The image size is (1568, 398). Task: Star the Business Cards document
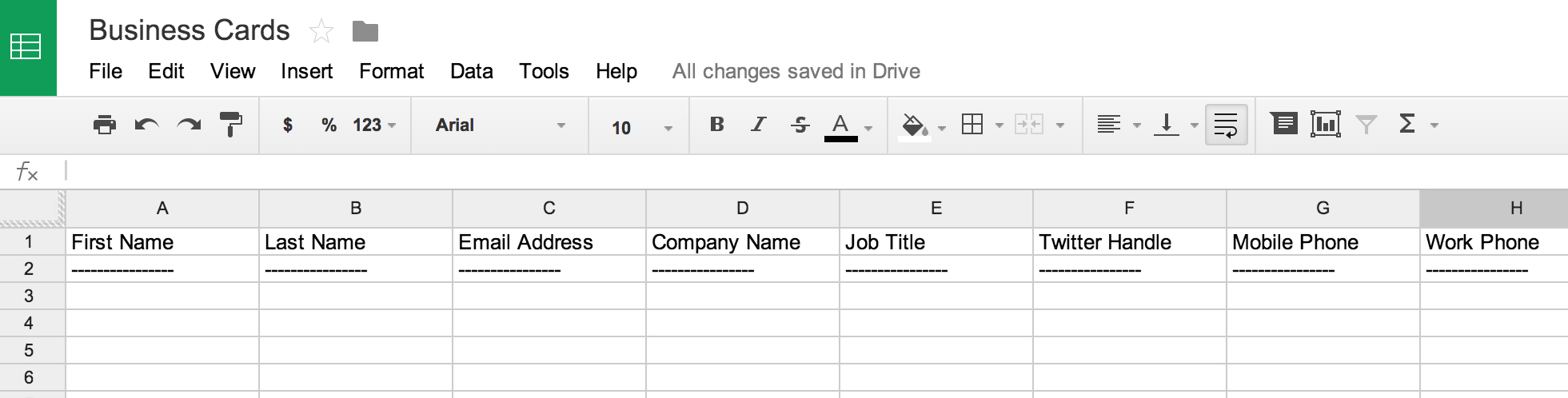coord(321,31)
